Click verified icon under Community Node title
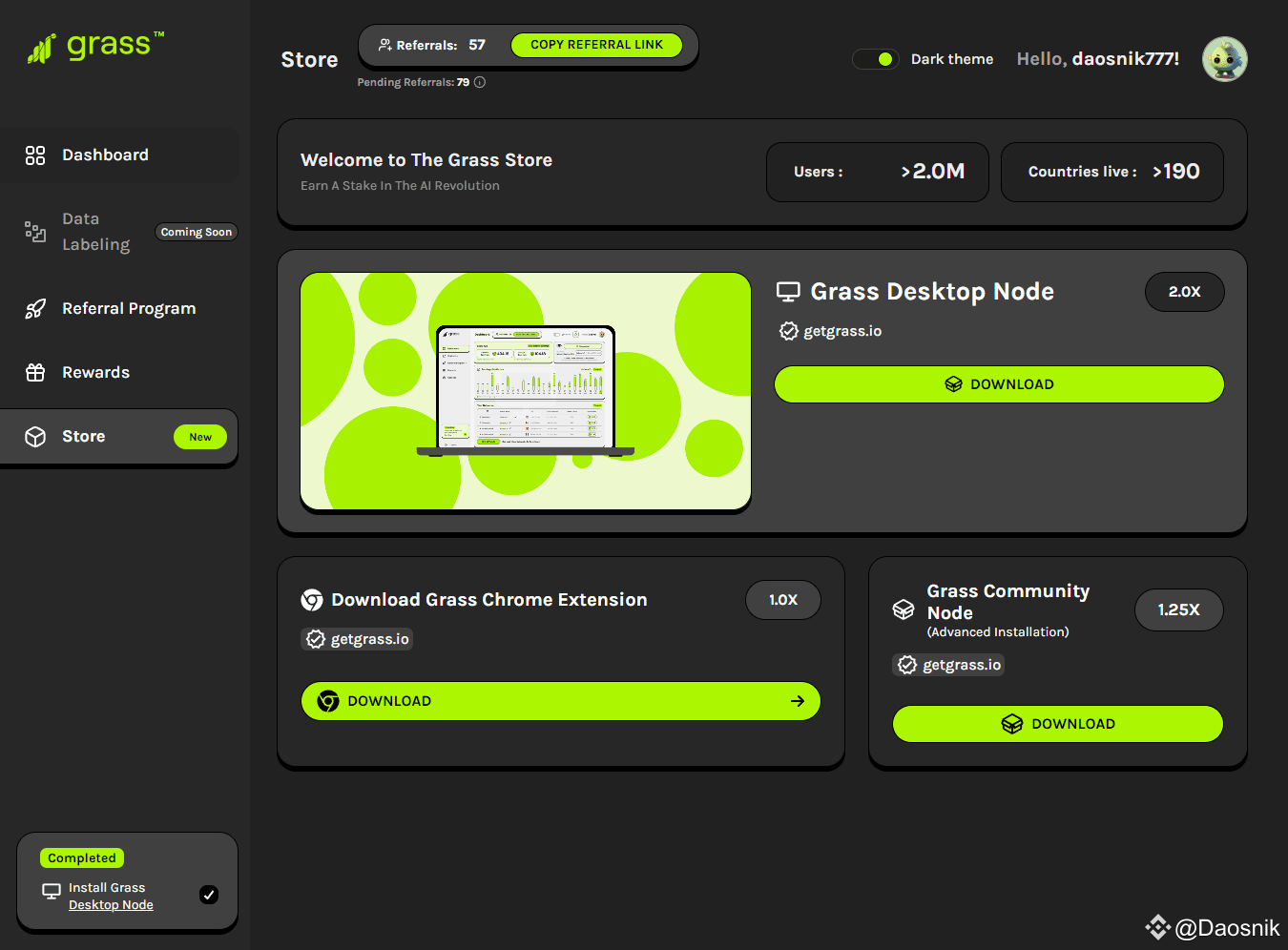 pos(907,665)
